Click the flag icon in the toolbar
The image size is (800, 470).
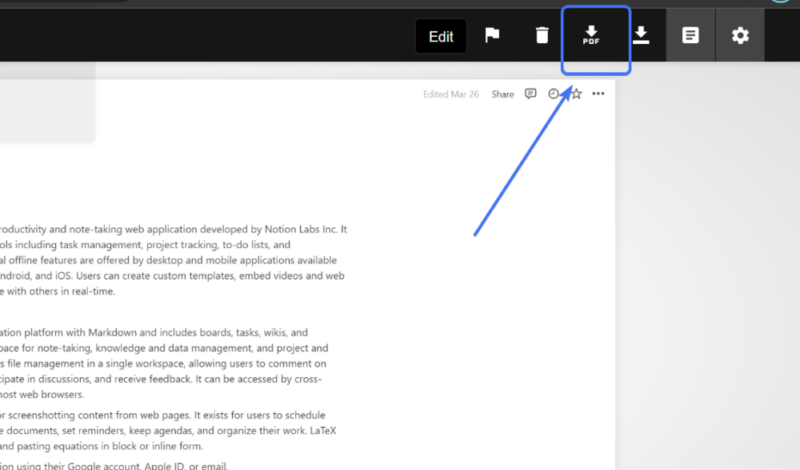click(x=492, y=35)
